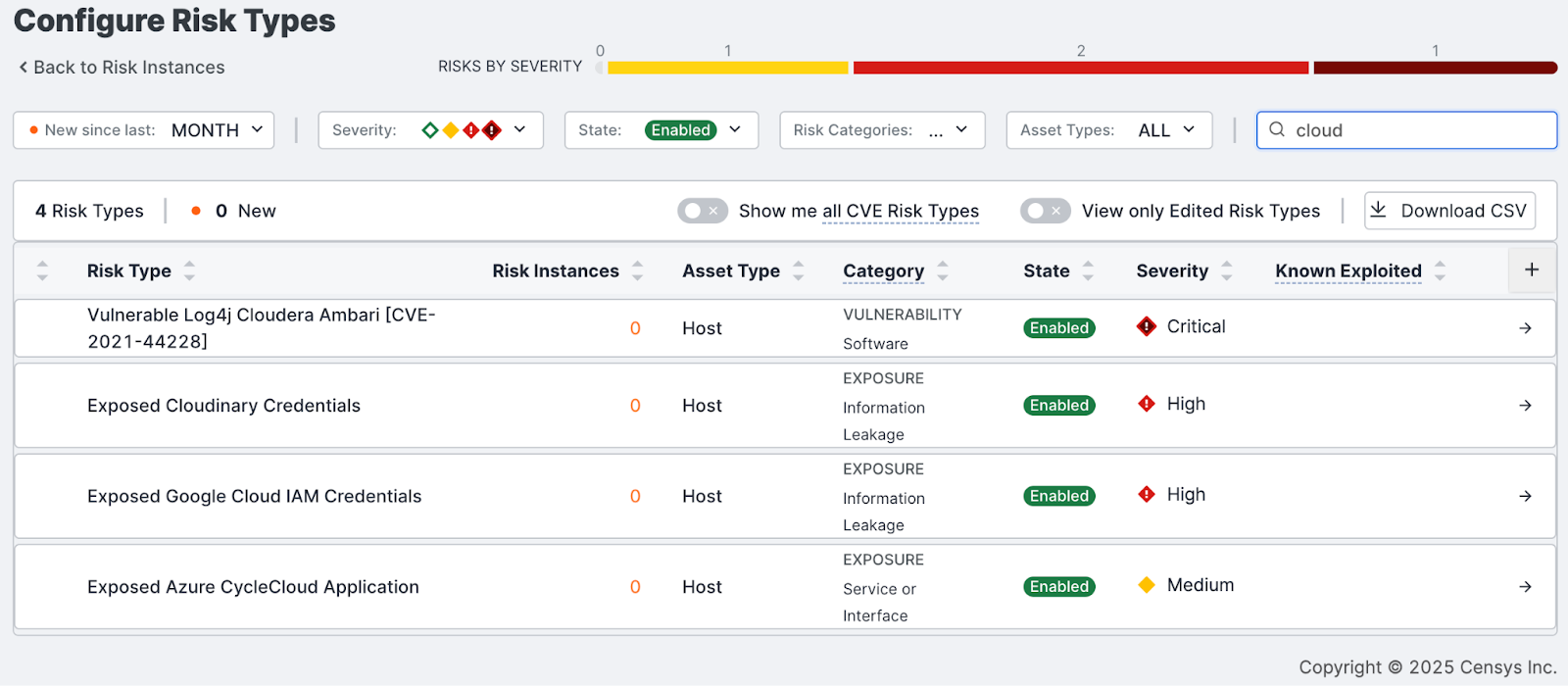Click arrow icon on Exposed Azure CycleCloud row
The height and width of the screenshot is (686, 1568).
1525,587
